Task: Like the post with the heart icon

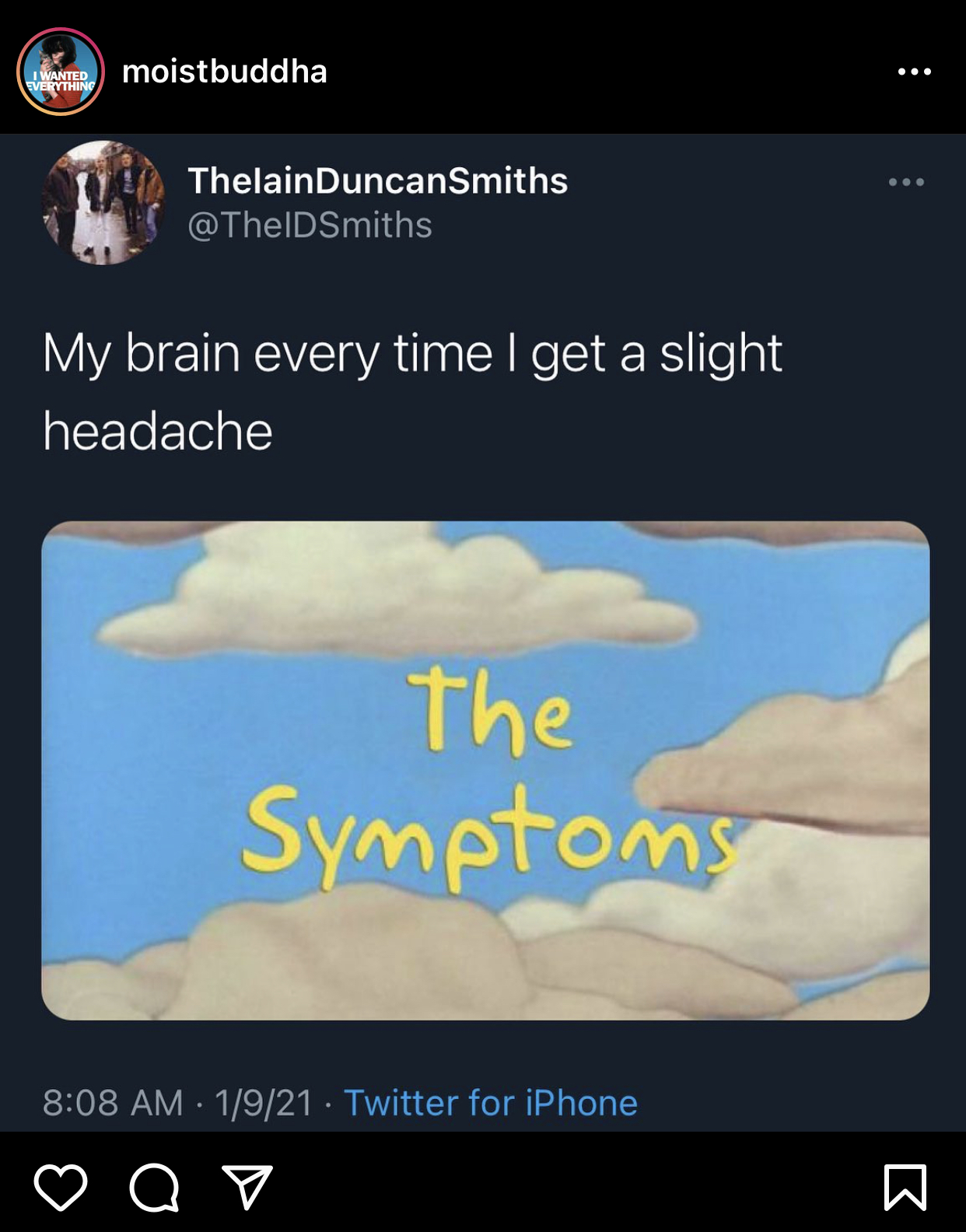Action: tap(61, 1188)
